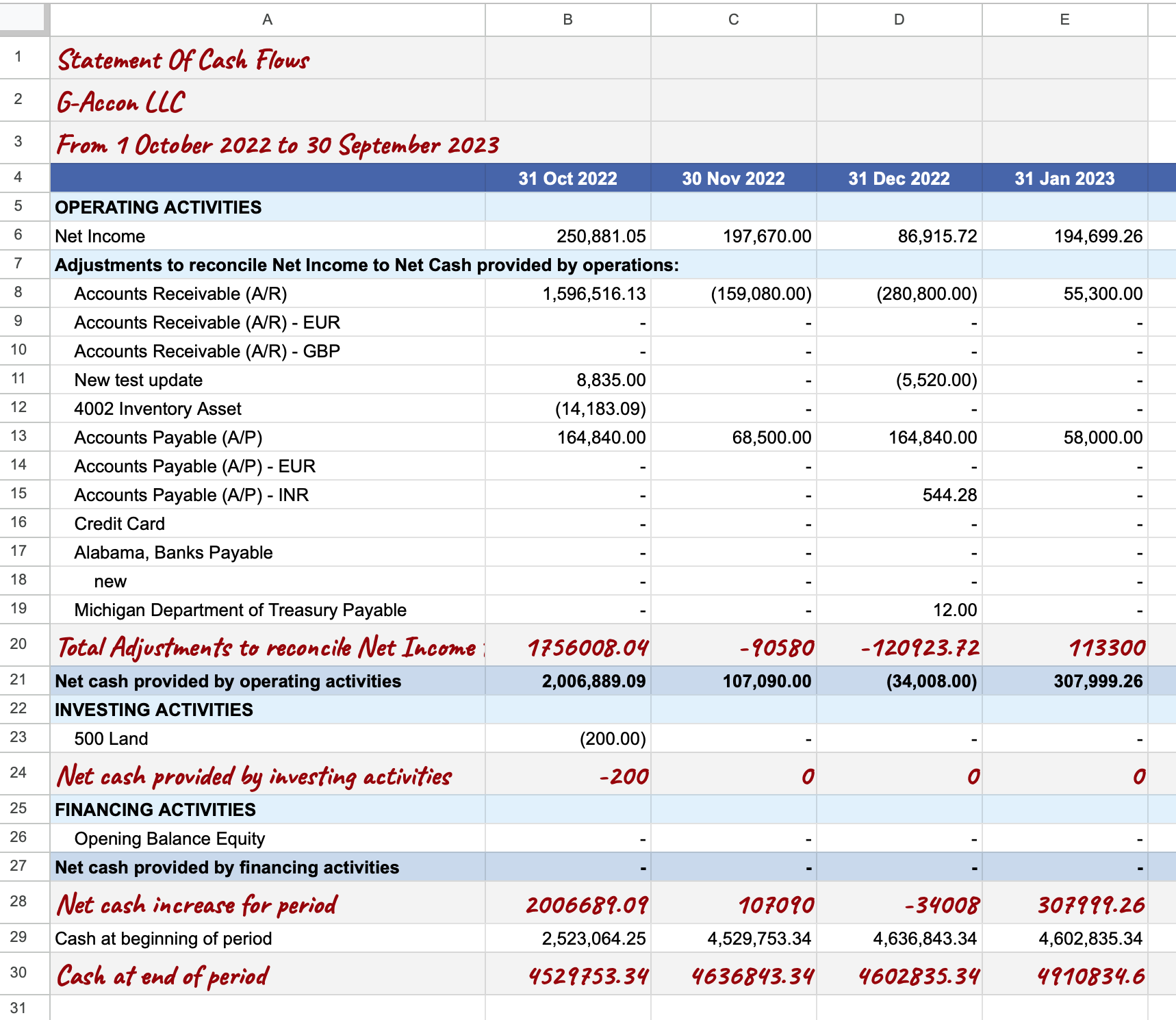Select Net Income value 197,670.00
This screenshot has height=1020, width=1176.
[734, 235]
